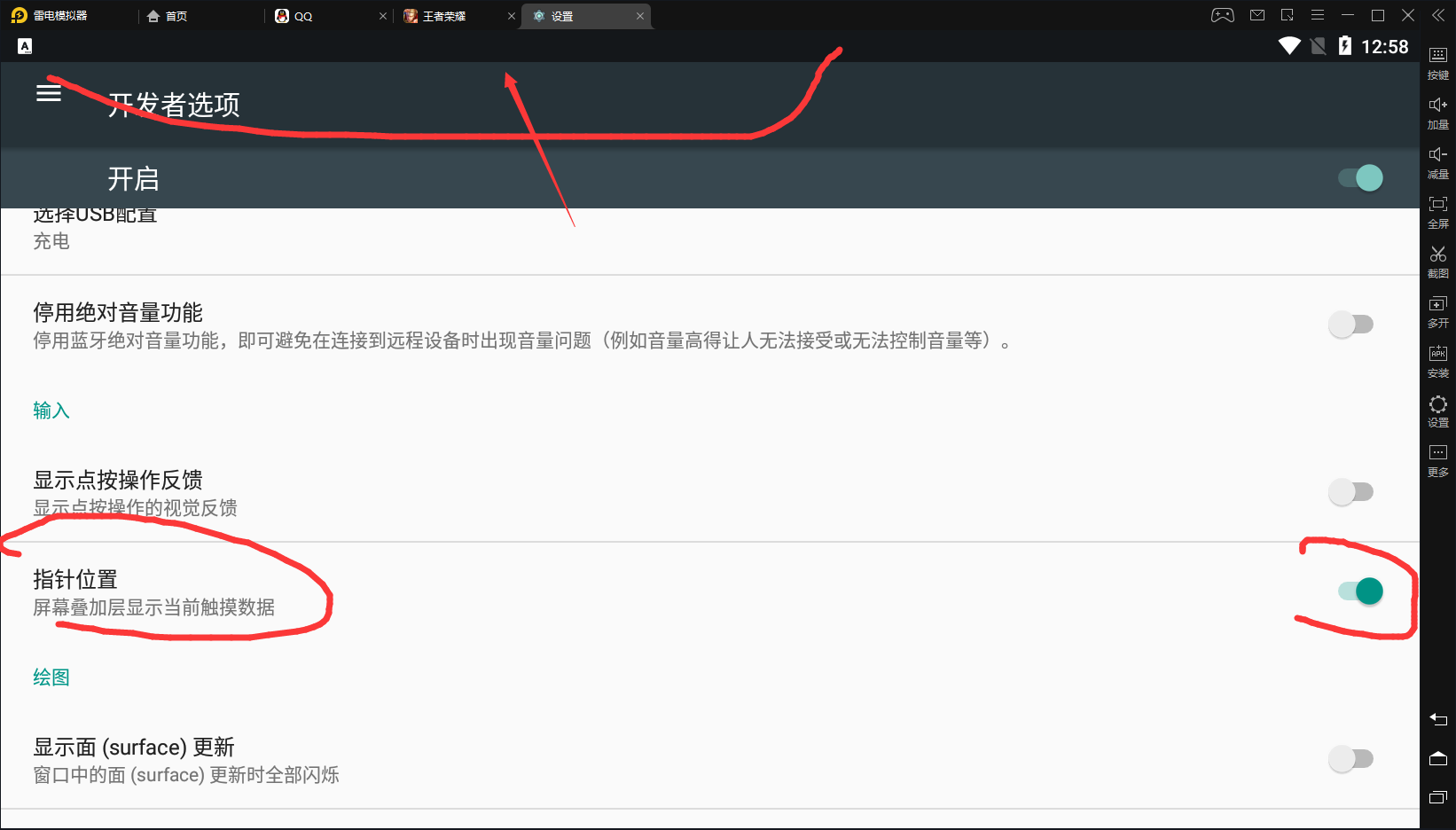1456x830 pixels.
Task: Enable 停用绝对音量功能 switch
Action: click(x=1351, y=325)
